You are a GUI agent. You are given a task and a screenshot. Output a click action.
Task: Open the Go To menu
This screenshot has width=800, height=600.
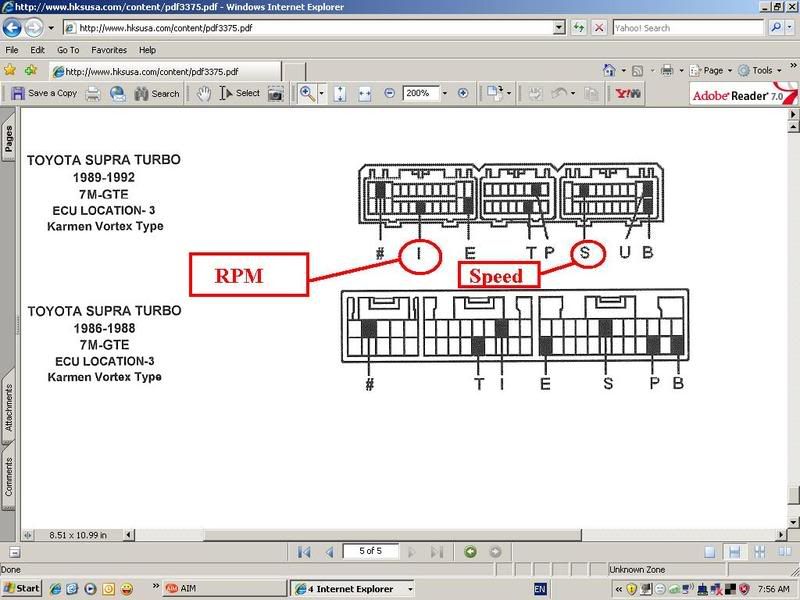68,50
